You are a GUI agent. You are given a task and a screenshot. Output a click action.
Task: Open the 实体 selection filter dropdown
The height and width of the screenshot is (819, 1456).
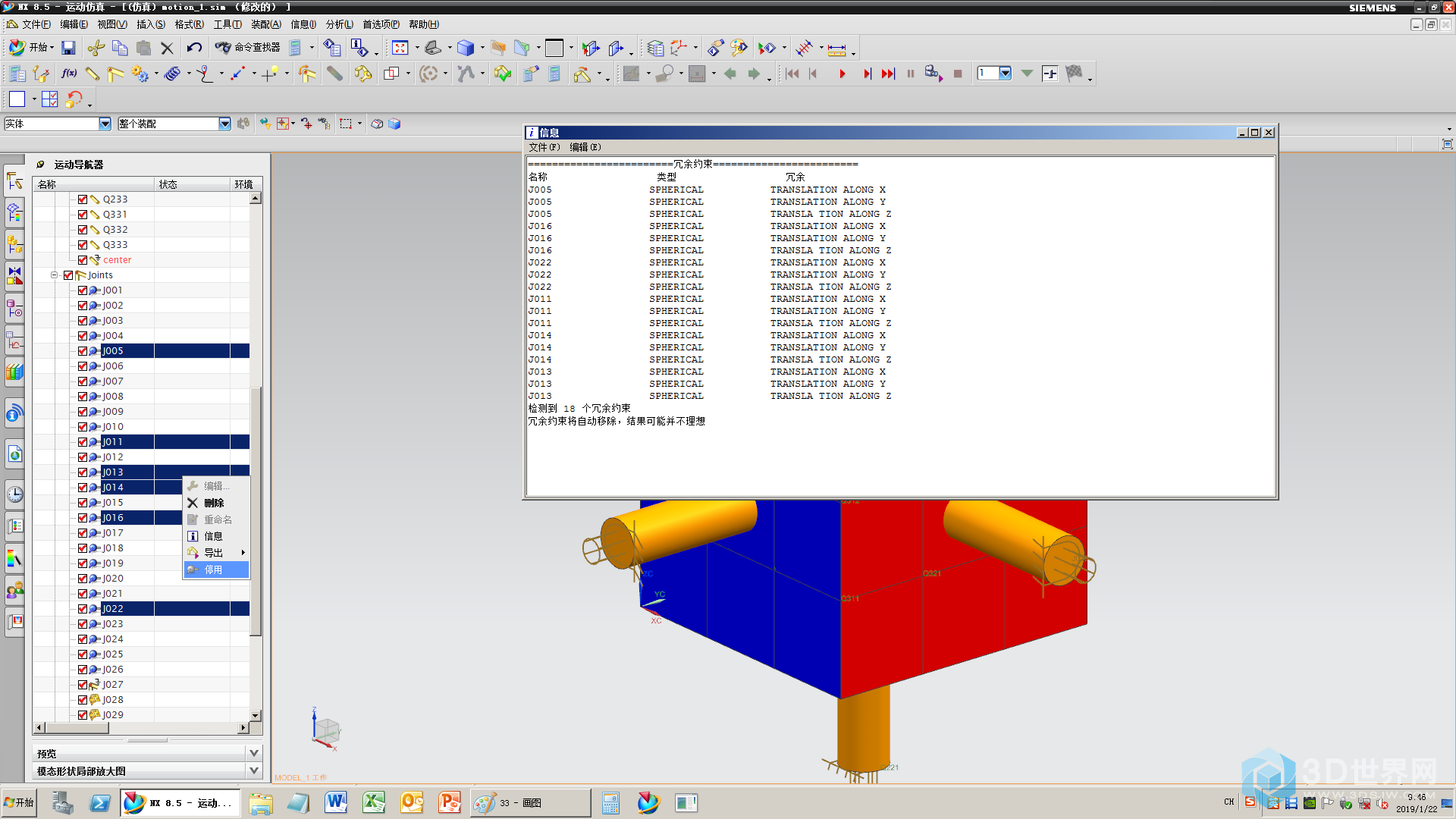pyautogui.click(x=105, y=124)
